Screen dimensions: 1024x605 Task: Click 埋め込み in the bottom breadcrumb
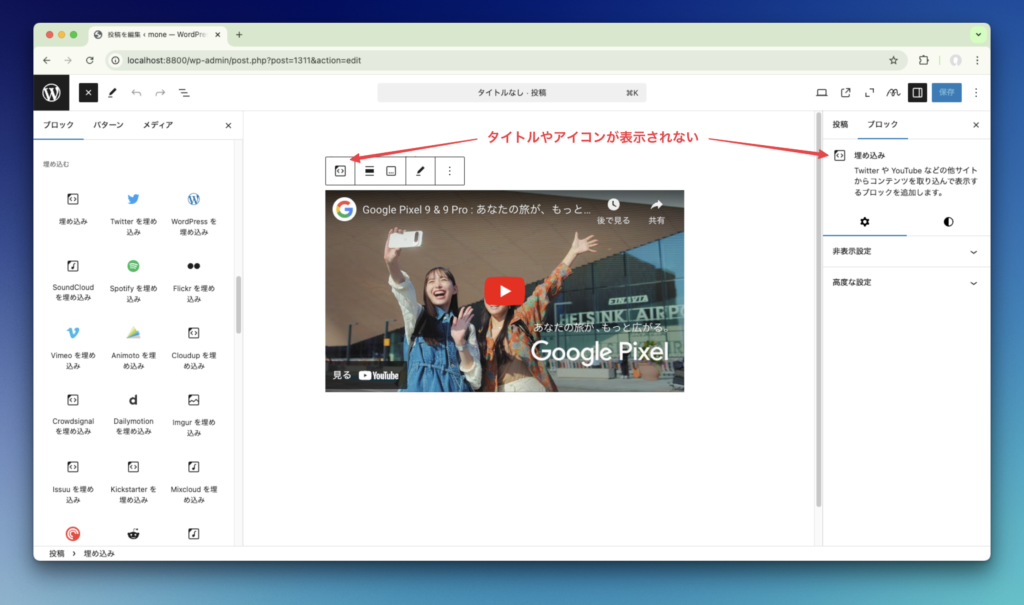(99, 553)
